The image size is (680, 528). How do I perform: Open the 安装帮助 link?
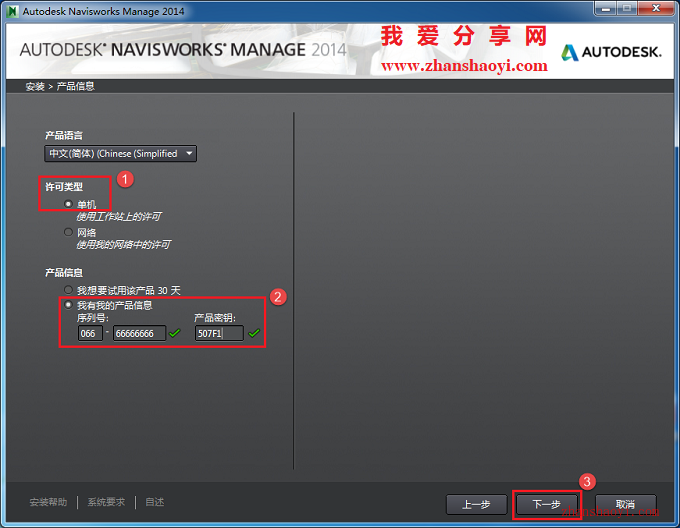[x=48, y=502]
